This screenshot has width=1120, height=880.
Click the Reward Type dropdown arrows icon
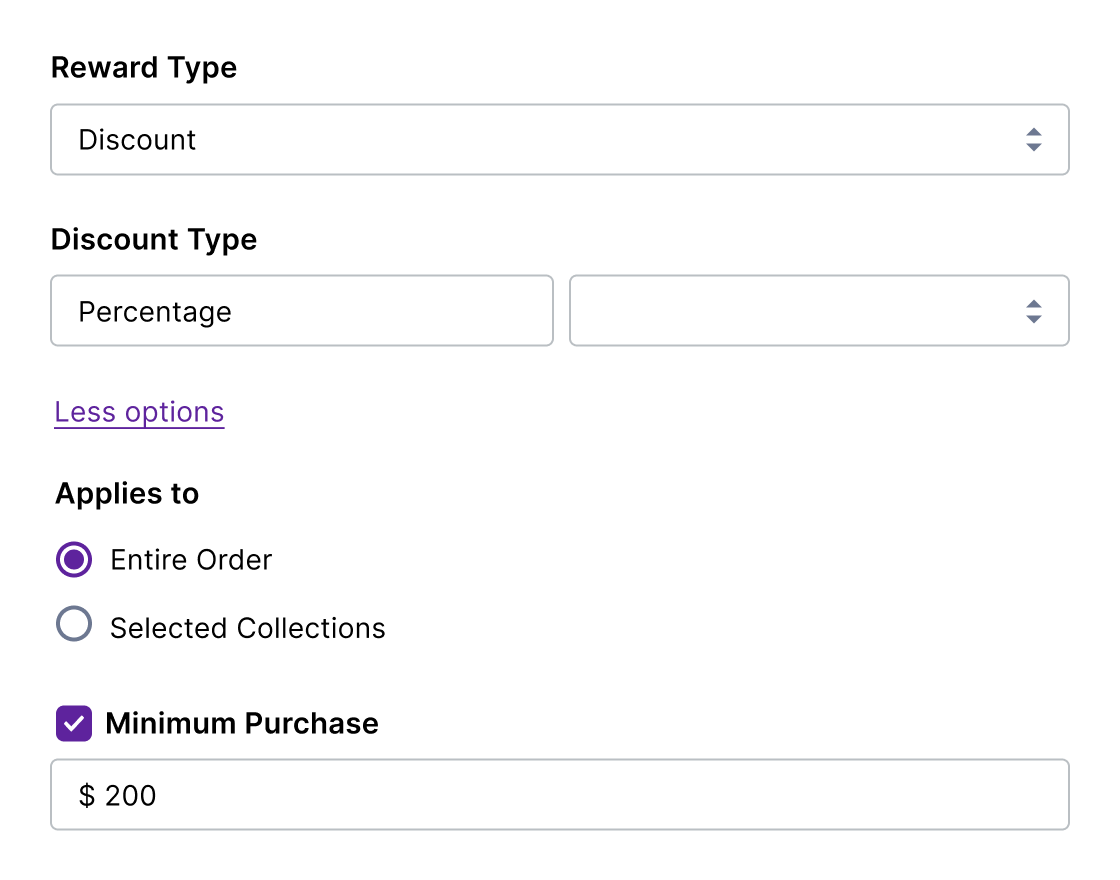[1033, 139]
